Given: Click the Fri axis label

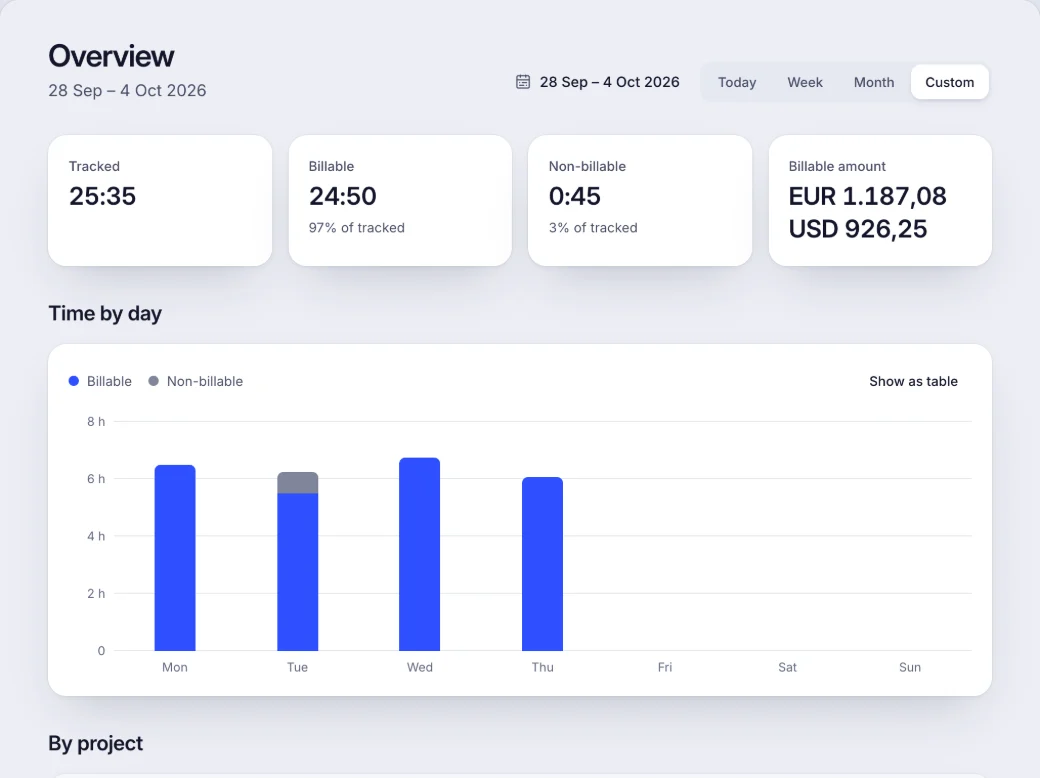Looking at the screenshot, I should (x=665, y=667).
